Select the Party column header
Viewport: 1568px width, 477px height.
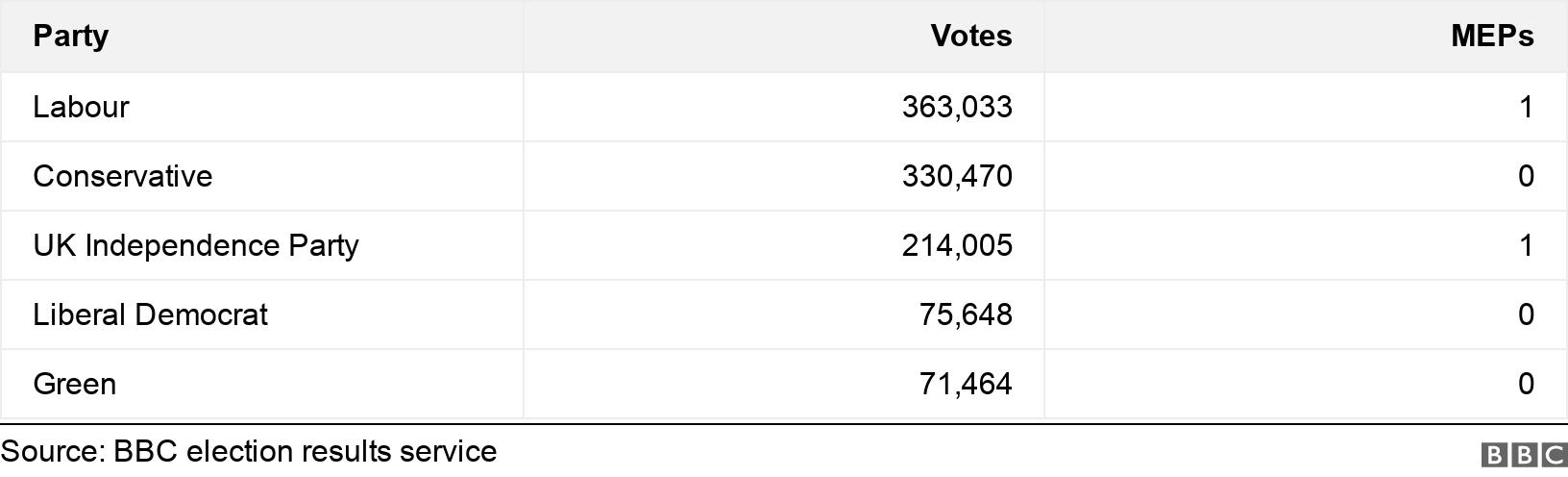point(70,36)
